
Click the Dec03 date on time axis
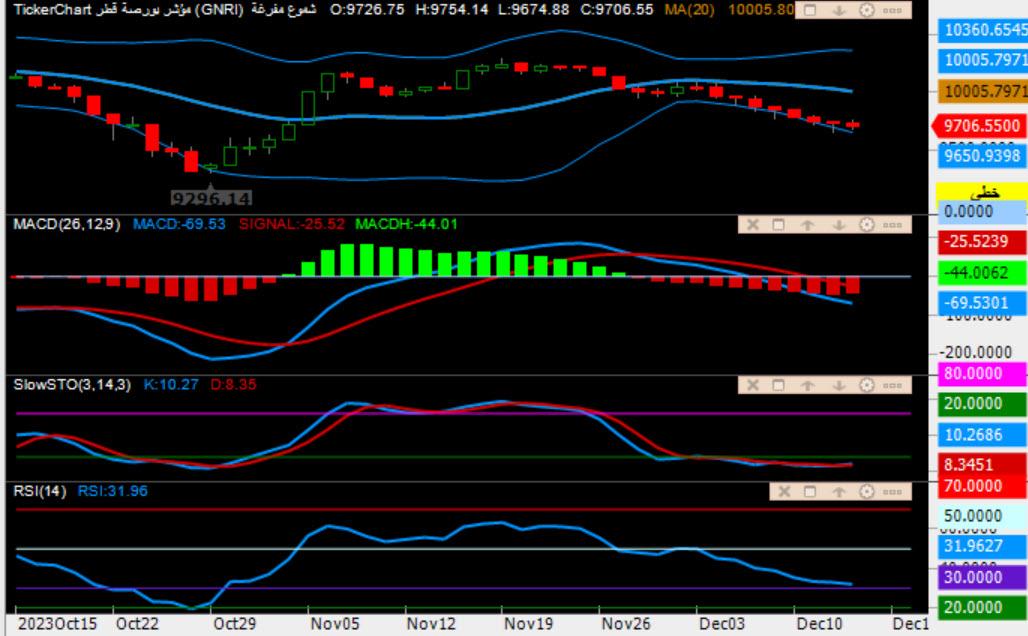[722, 624]
